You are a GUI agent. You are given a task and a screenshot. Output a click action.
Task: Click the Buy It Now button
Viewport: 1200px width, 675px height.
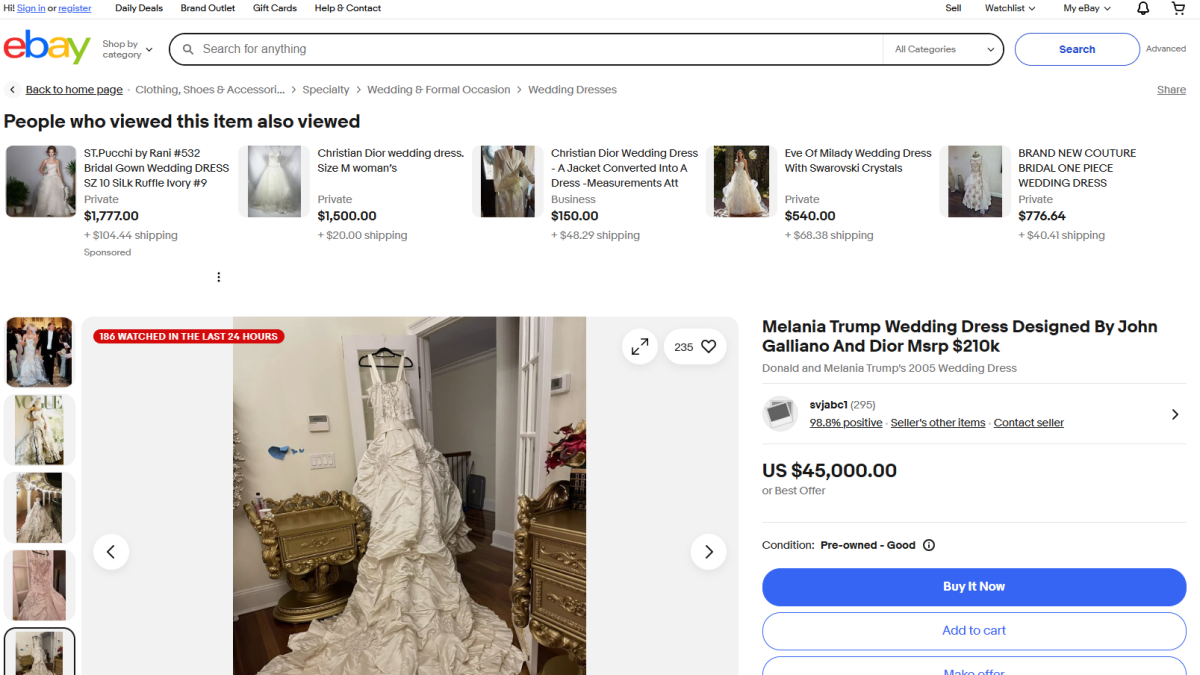click(x=973, y=587)
